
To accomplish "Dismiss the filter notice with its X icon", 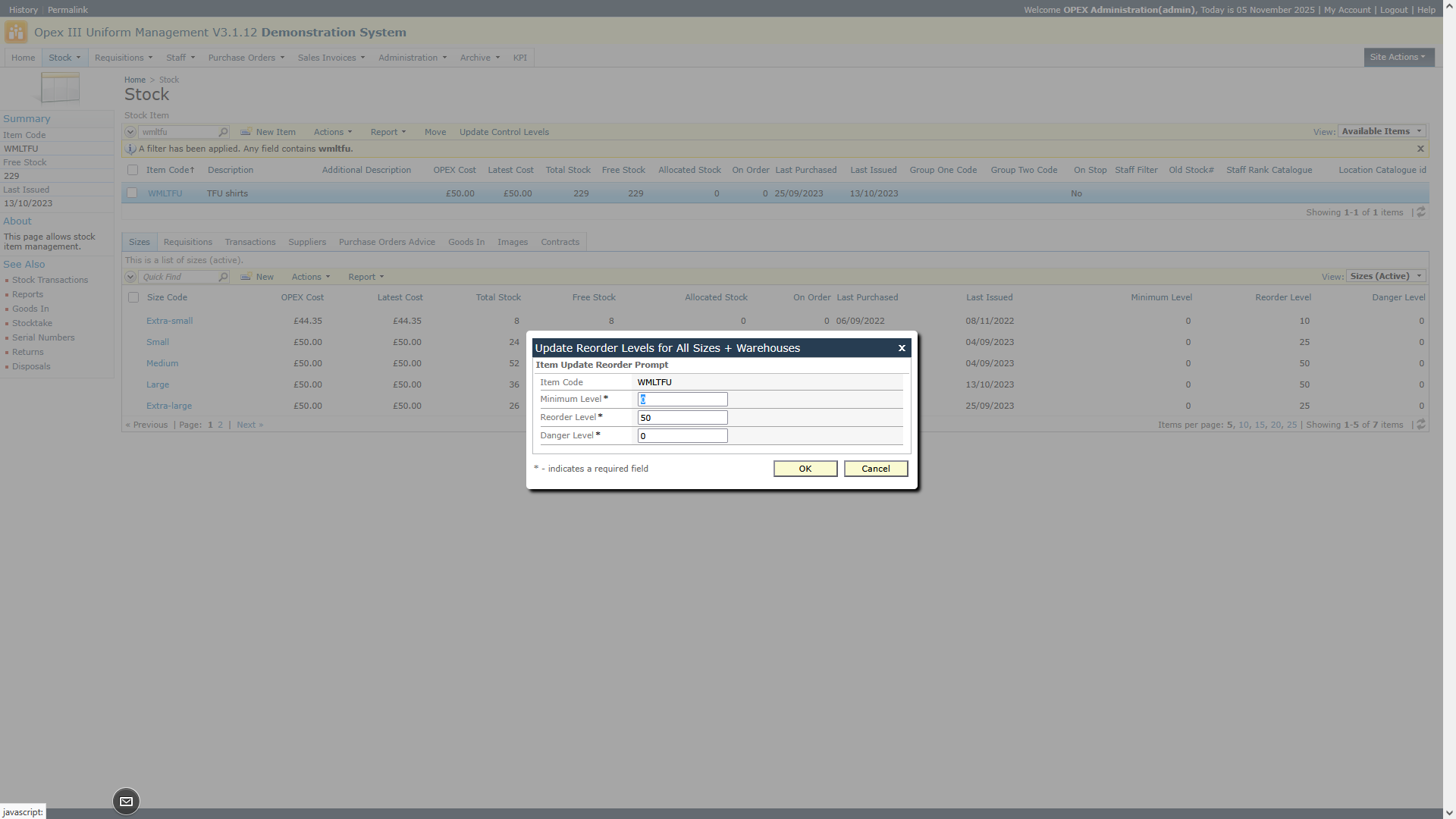I will tap(1420, 149).
